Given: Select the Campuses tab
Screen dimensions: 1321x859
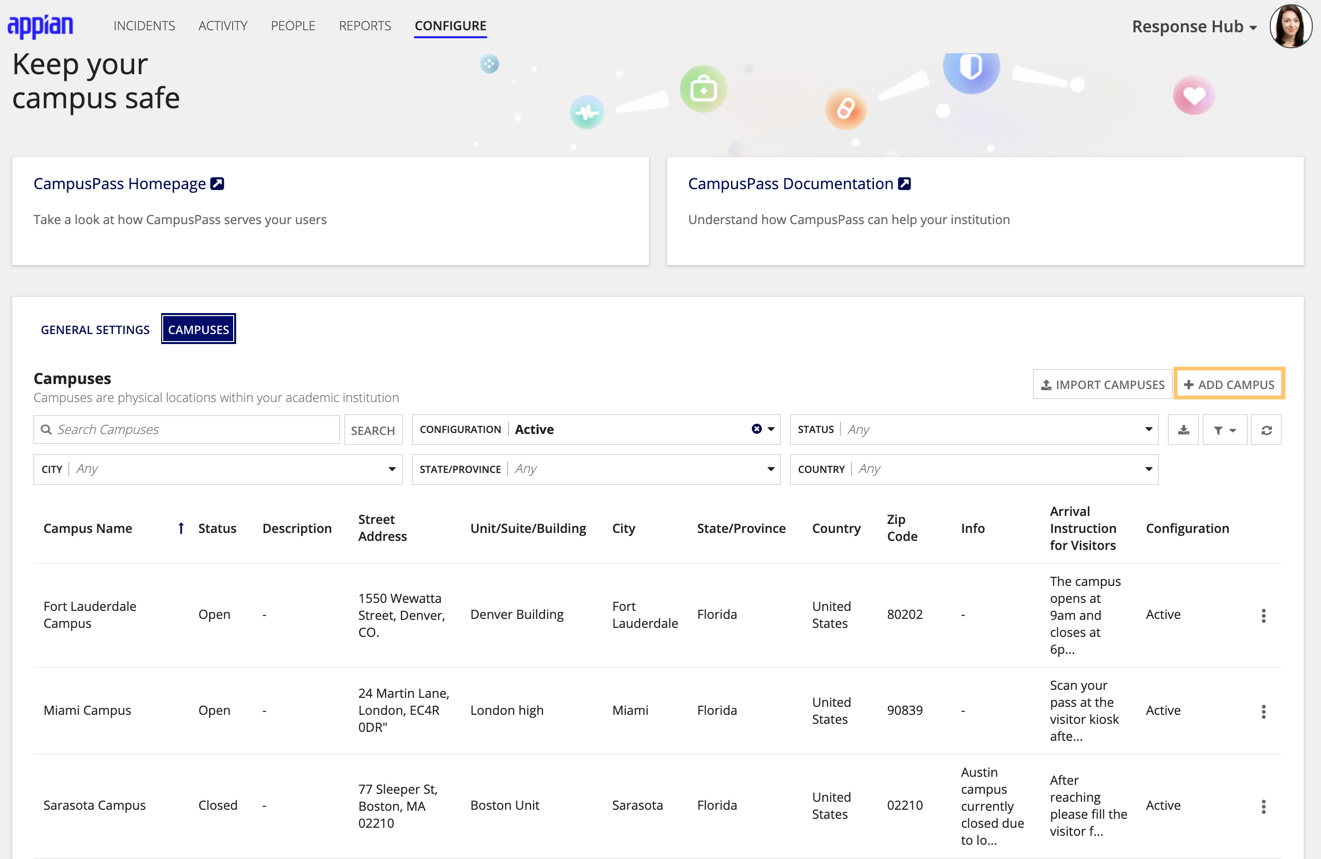Looking at the screenshot, I should (199, 329).
